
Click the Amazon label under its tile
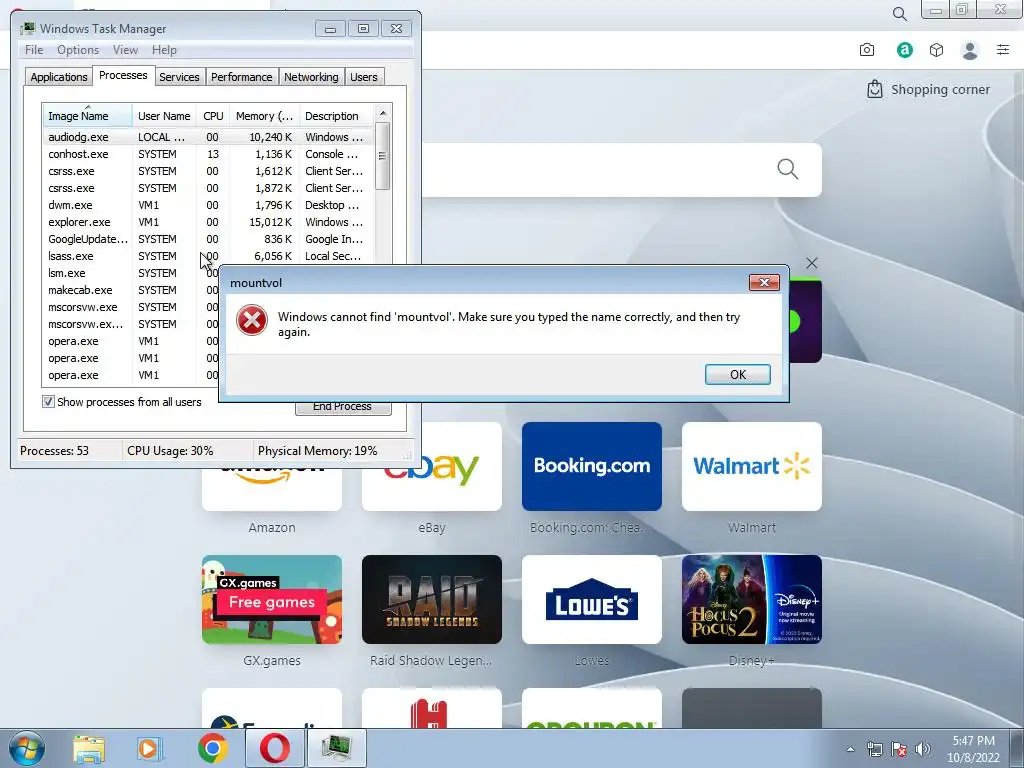pos(272,528)
